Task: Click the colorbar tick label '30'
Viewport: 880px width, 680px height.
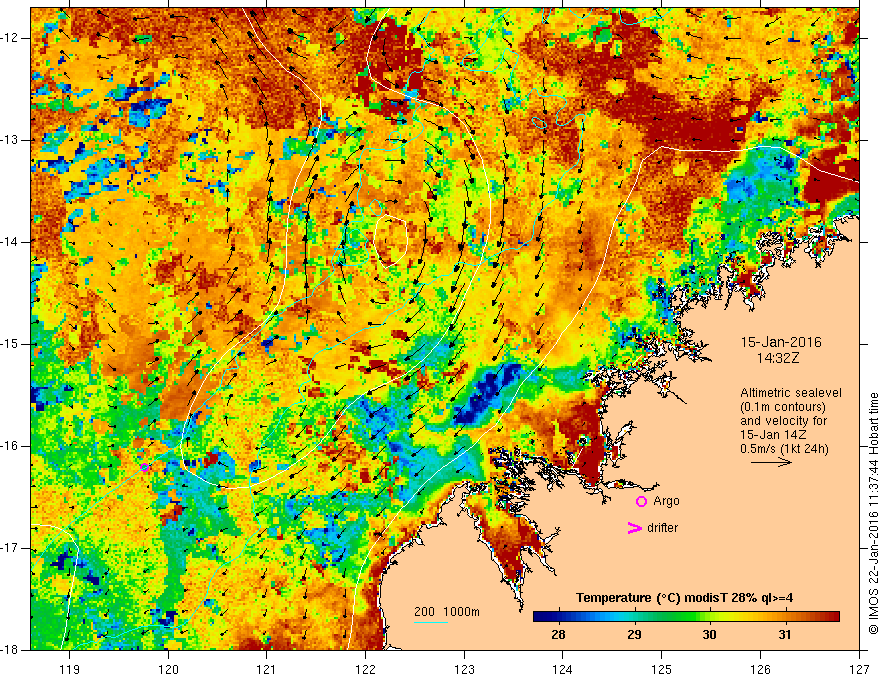Action: click(709, 635)
